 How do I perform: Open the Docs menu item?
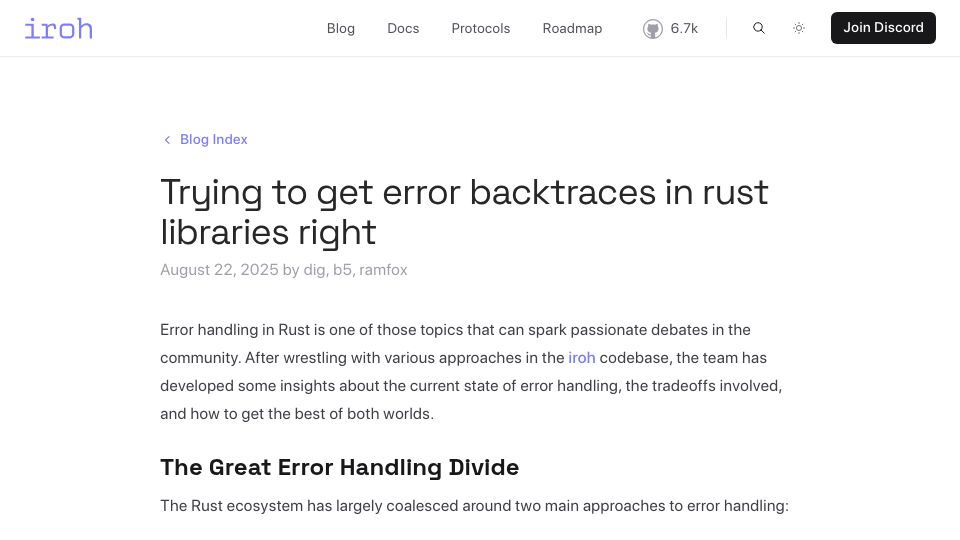pos(403,29)
